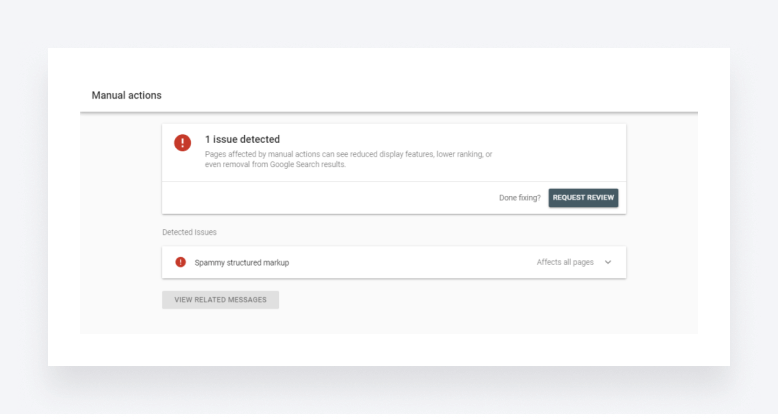Click the Manual actions page heading
The height and width of the screenshot is (420, 778).
point(127,95)
